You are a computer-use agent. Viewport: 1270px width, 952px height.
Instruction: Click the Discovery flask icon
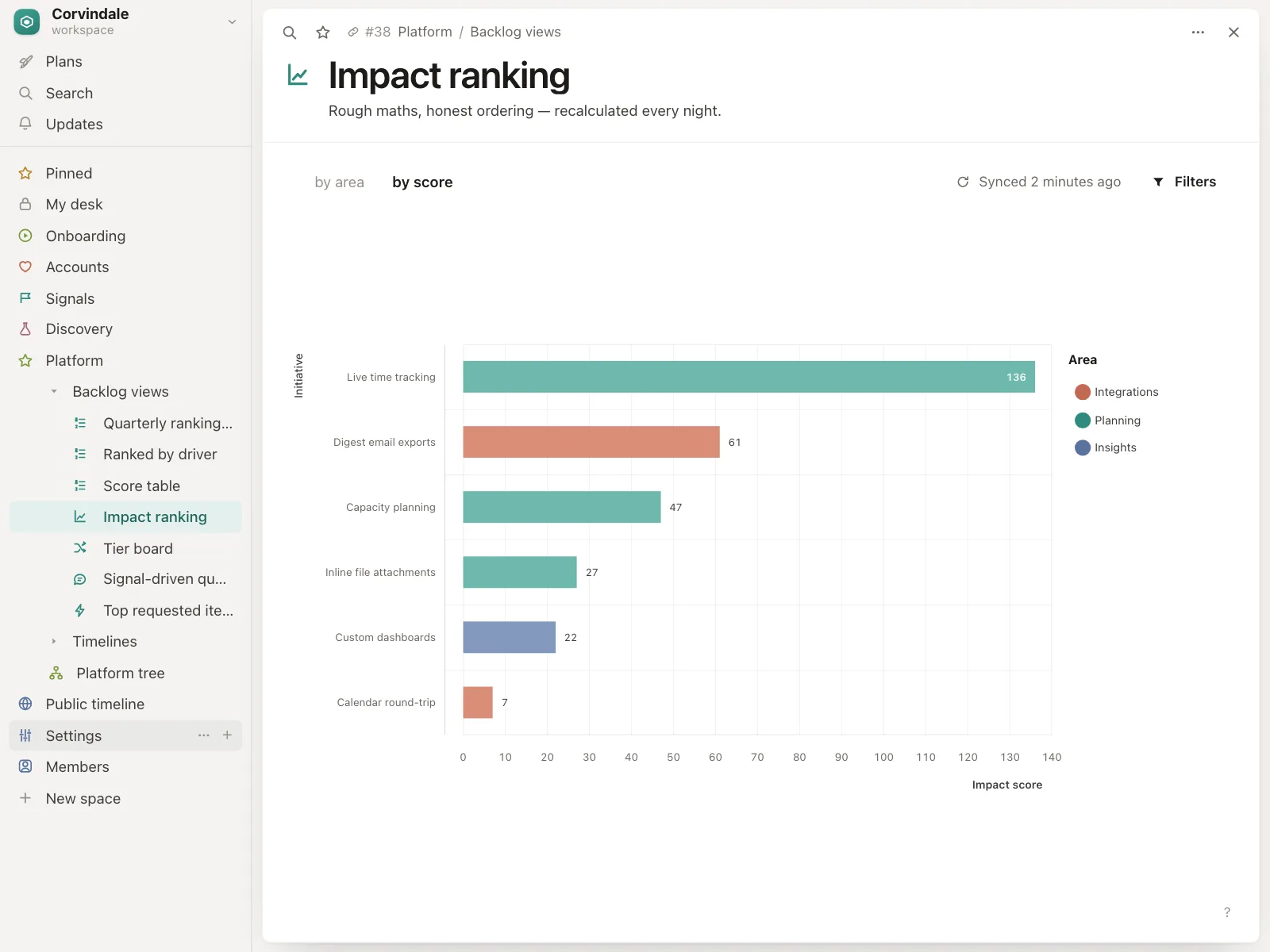click(x=25, y=329)
